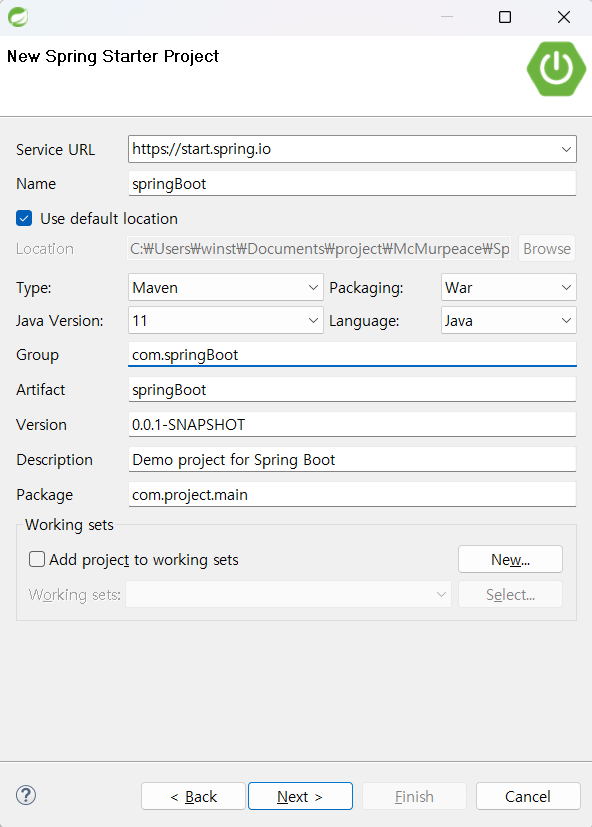
Task: Click the Description text field
Action: (x=352, y=459)
